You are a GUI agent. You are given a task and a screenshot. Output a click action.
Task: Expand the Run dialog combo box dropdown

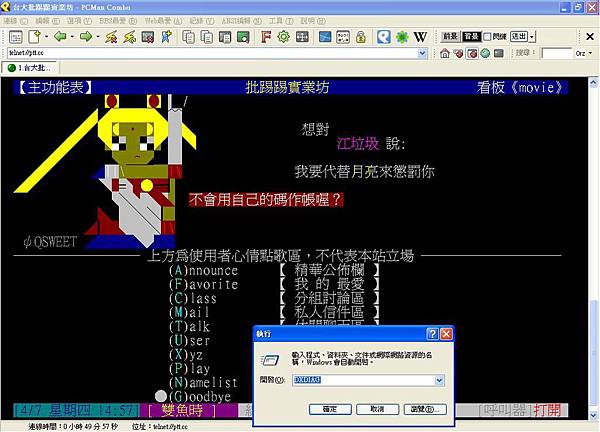439,380
